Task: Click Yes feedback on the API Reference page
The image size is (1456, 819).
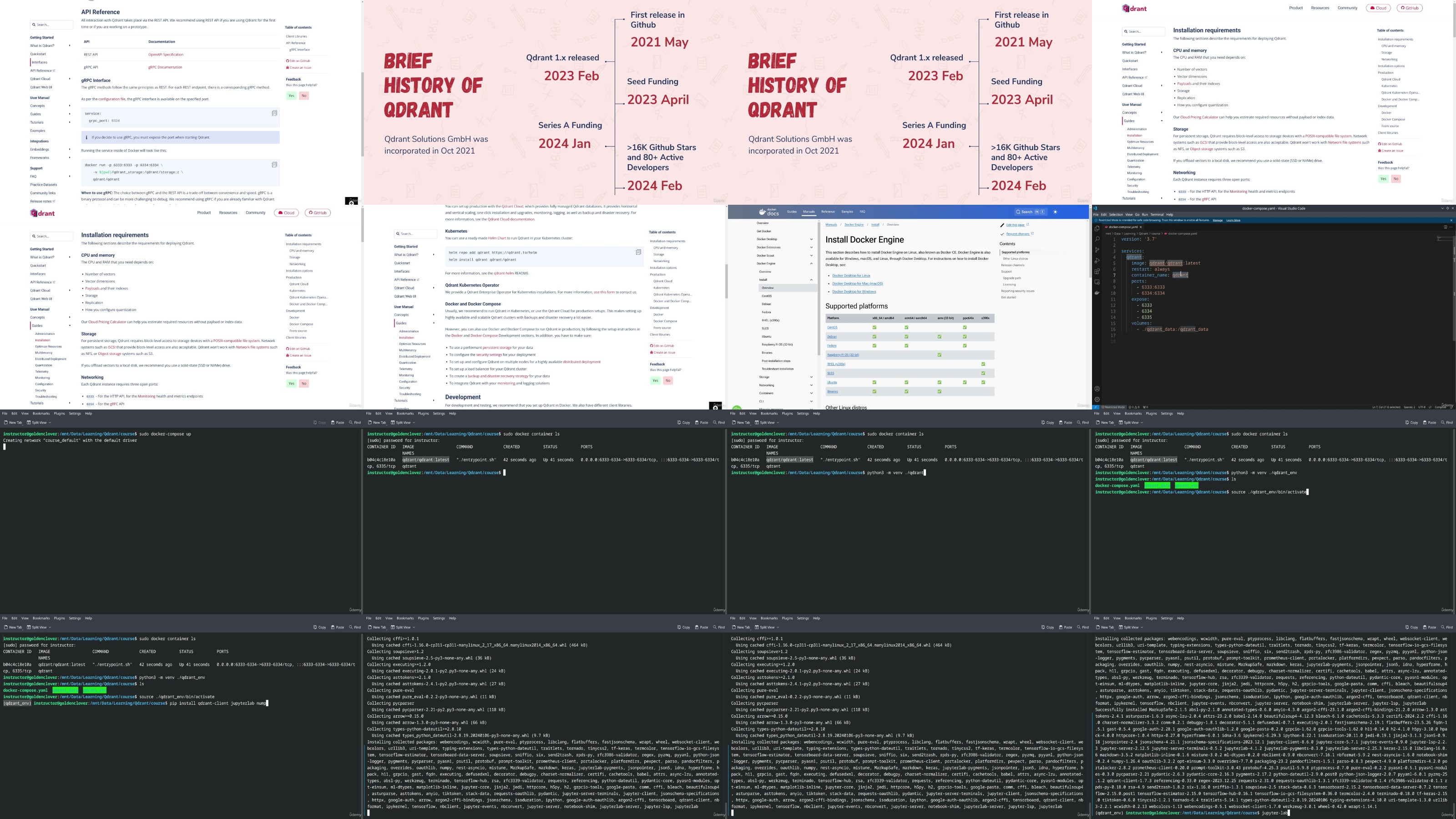Action: click(x=292, y=96)
